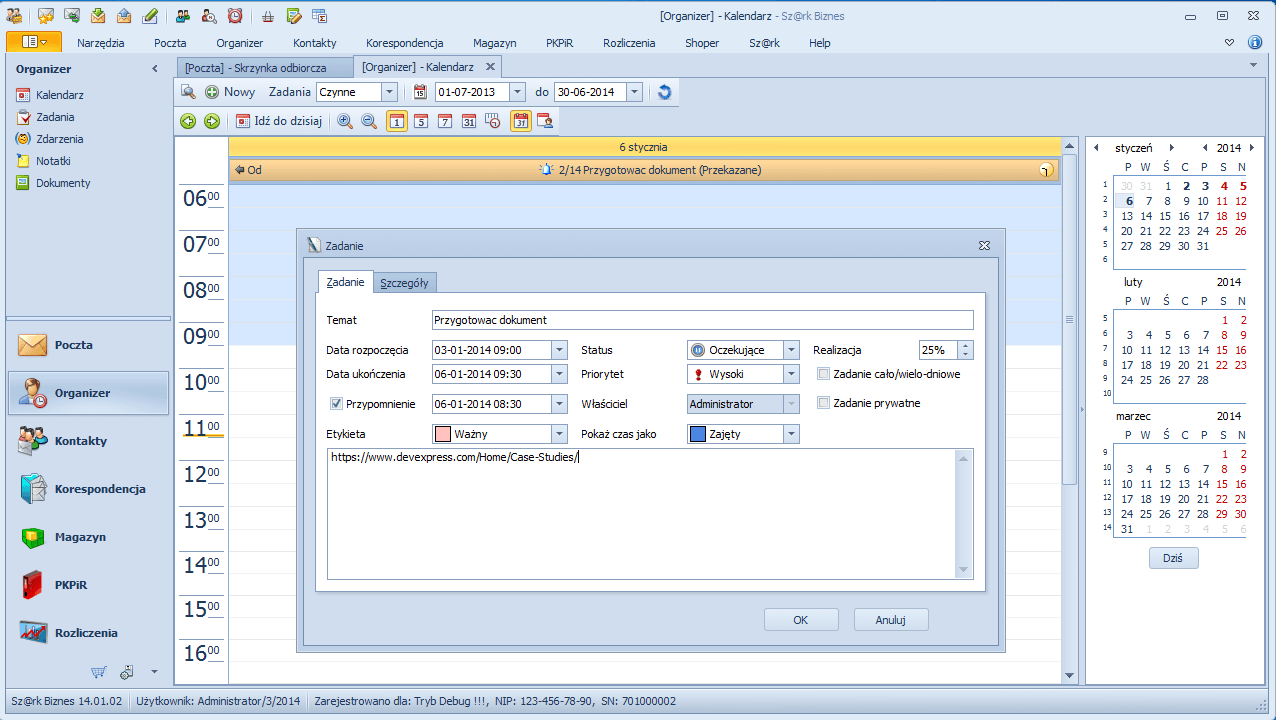The height and width of the screenshot is (720, 1276).
Task: Click the zoom out magnifier icon
Action: click(x=369, y=121)
